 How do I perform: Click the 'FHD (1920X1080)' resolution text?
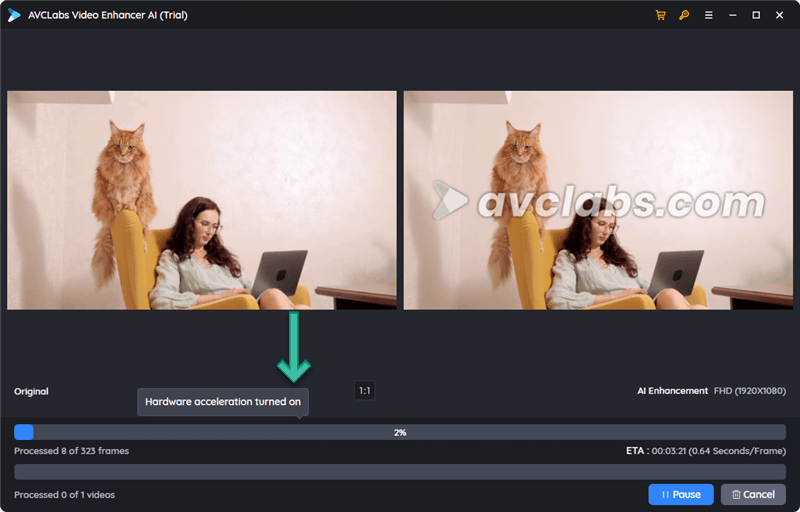(749, 391)
